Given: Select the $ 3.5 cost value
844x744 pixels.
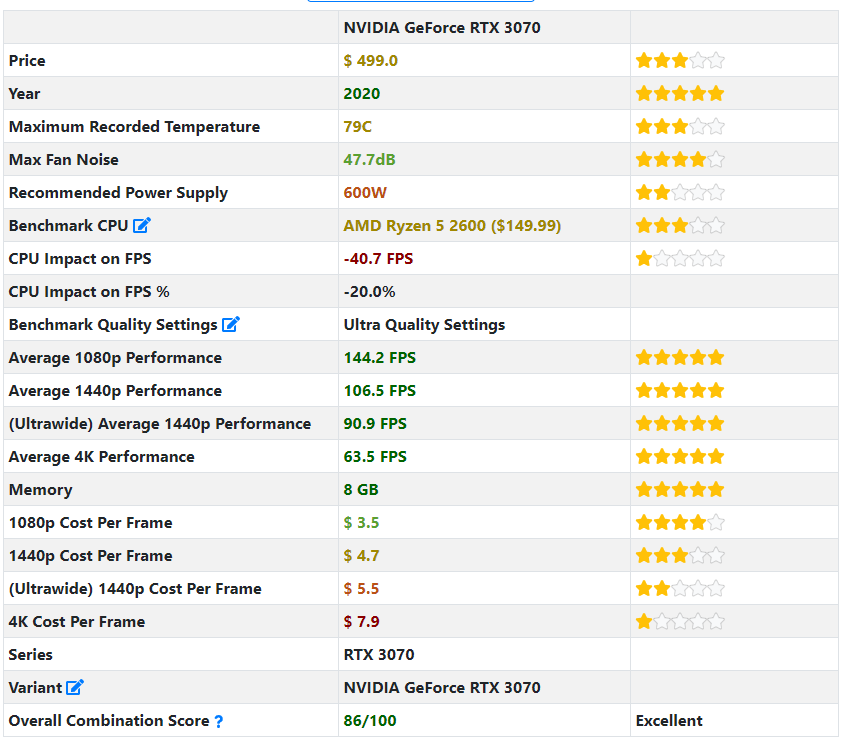Looking at the screenshot, I should (361, 522).
